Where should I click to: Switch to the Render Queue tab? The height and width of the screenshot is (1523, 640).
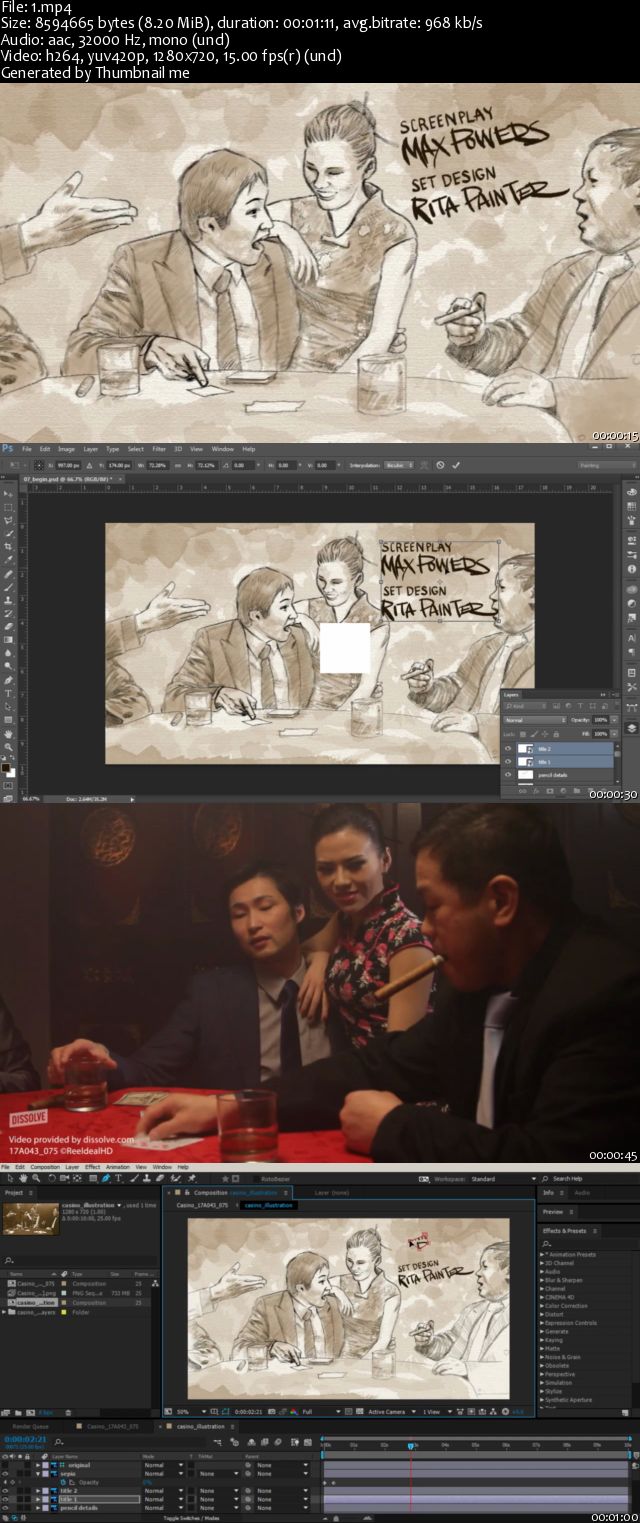point(30,1426)
